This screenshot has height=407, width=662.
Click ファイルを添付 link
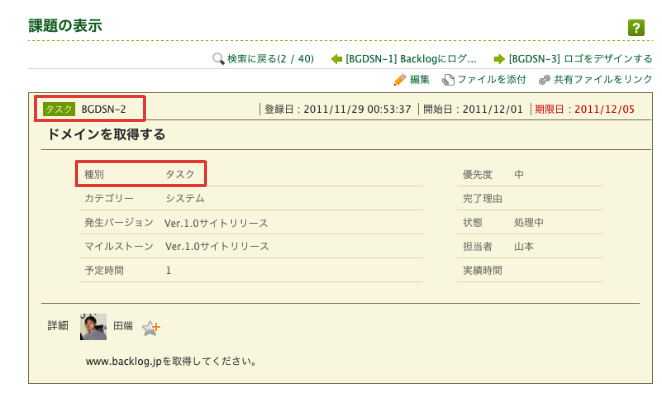point(492,79)
